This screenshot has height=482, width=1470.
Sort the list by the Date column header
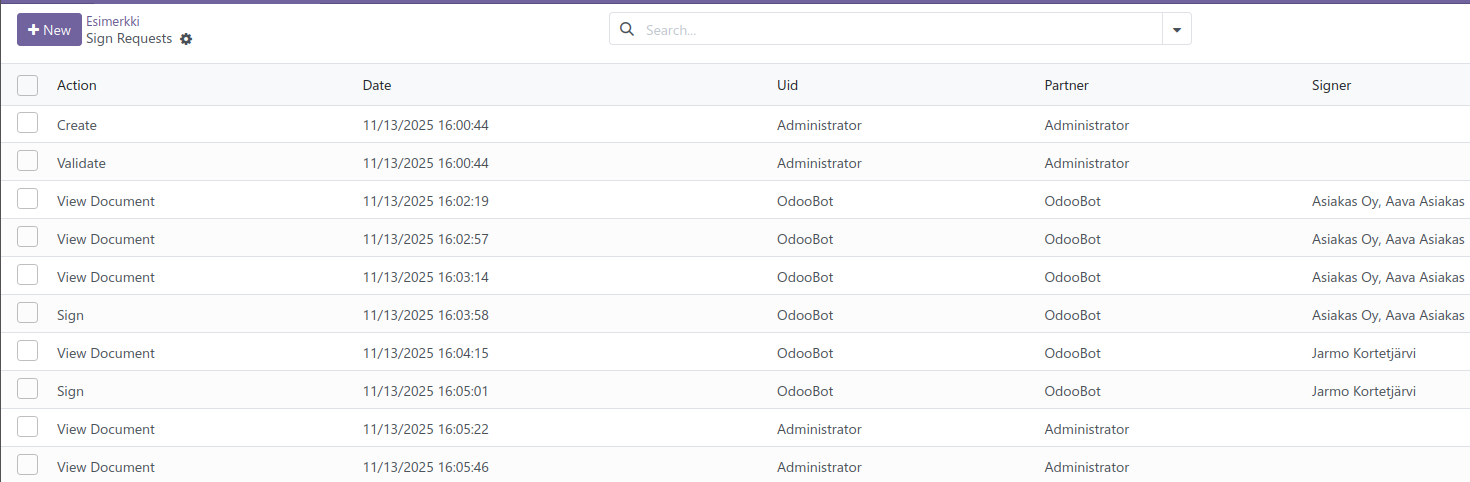point(377,86)
